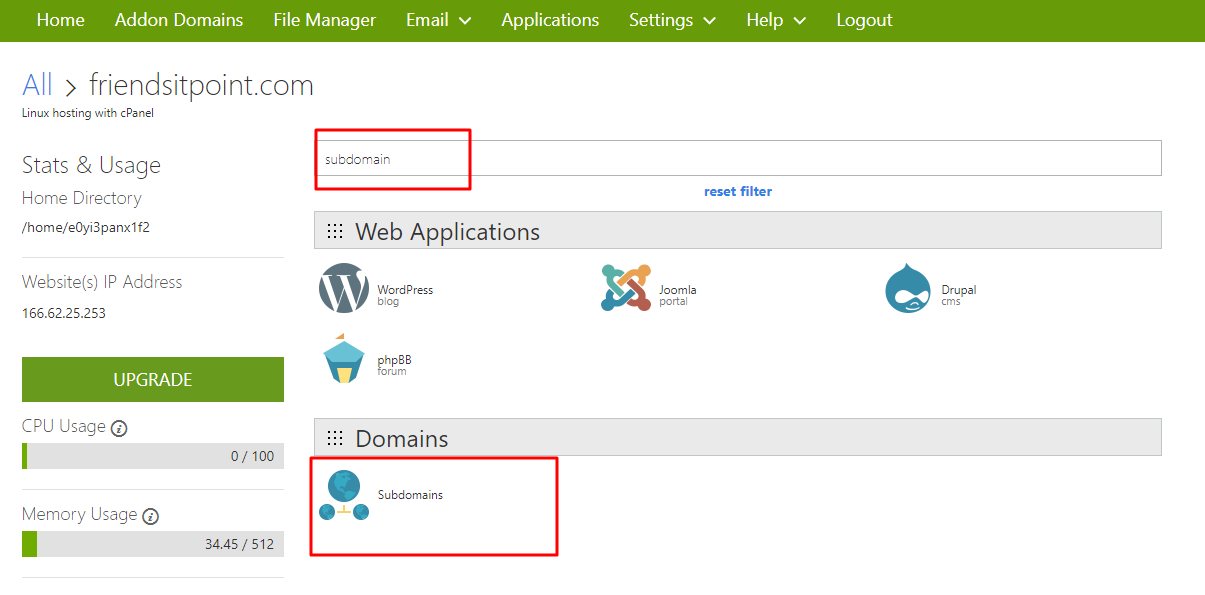Go to Home in the top menu
This screenshot has height=595, width=1205.
[60, 20]
